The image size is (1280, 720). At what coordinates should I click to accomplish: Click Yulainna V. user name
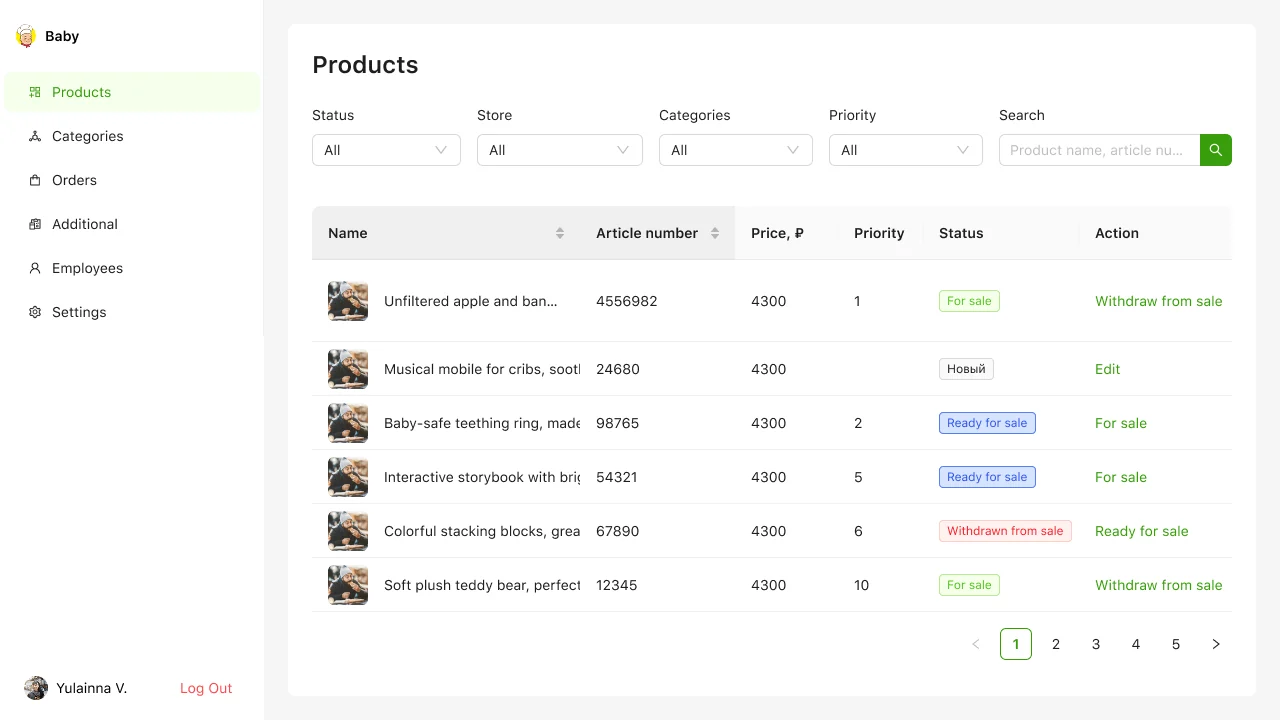click(x=91, y=688)
